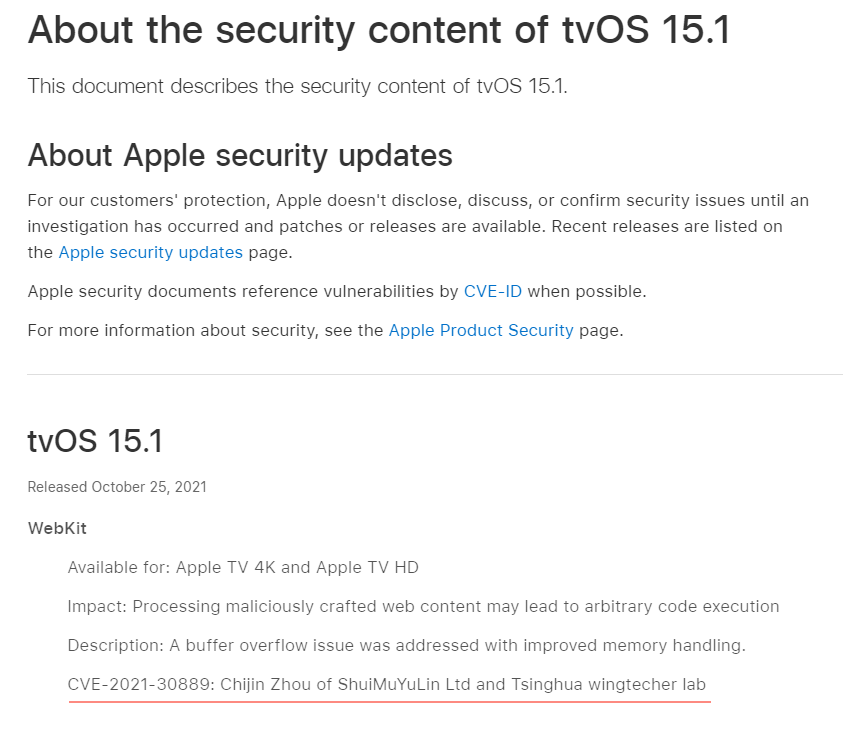Screen dimensions: 852x743
Task: Click the WebKit component label
Action: click(57, 528)
